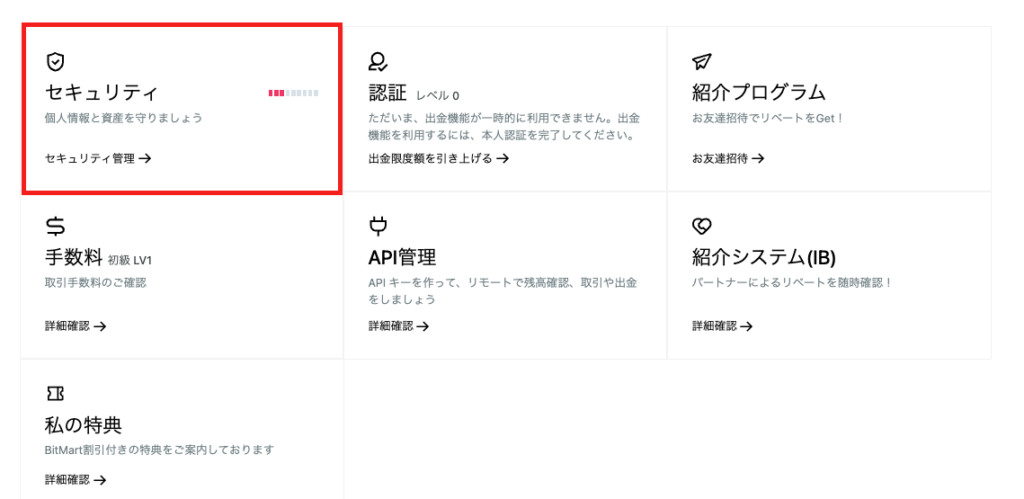This screenshot has width=1024, height=499.
Task: Click the ticket icon above 私の特典
Action: (56, 393)
